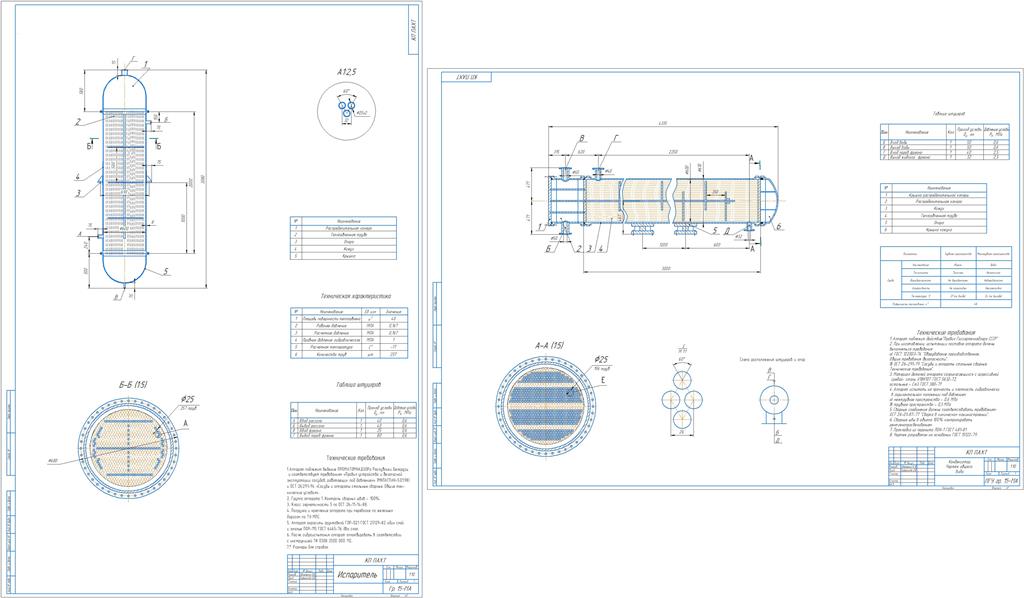This screenshot has width=1024, height=598.
Task: Click the "Технические требования" heading in right drawing
Action: click(945, 332)
